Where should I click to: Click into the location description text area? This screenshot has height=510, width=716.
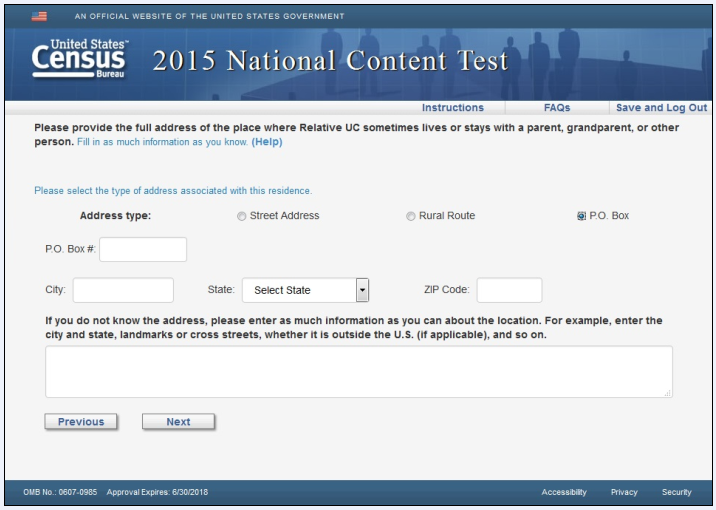(x=358, y=372)
